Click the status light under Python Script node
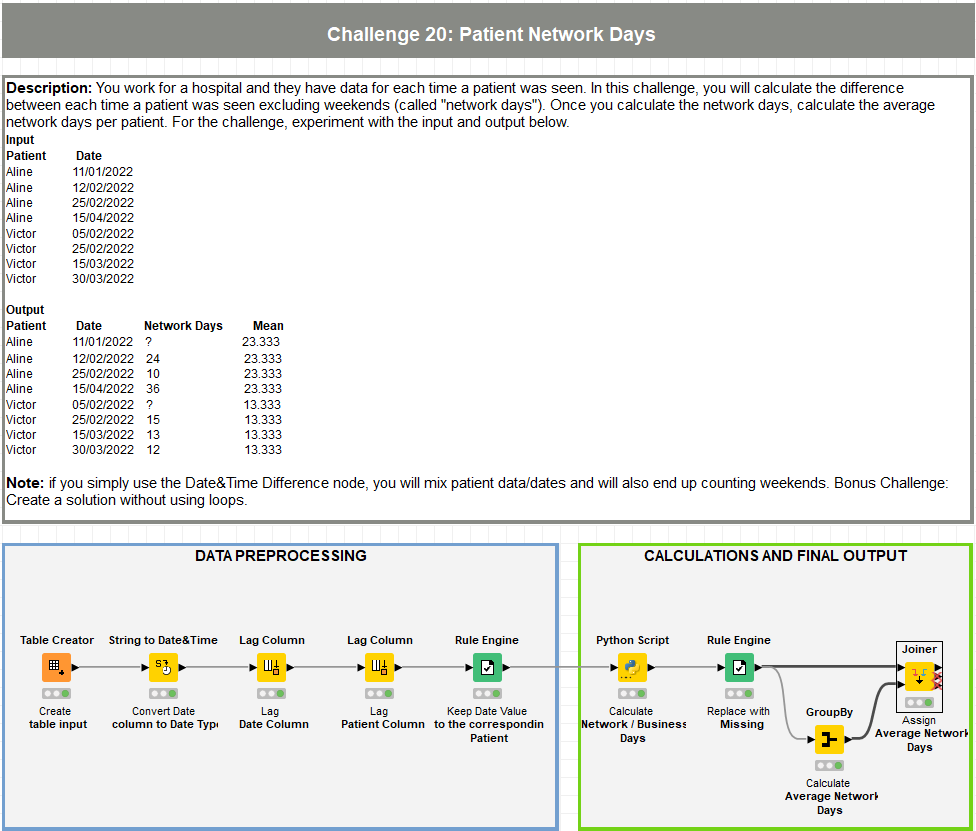 pyautogui.click(x=632, y=693)
